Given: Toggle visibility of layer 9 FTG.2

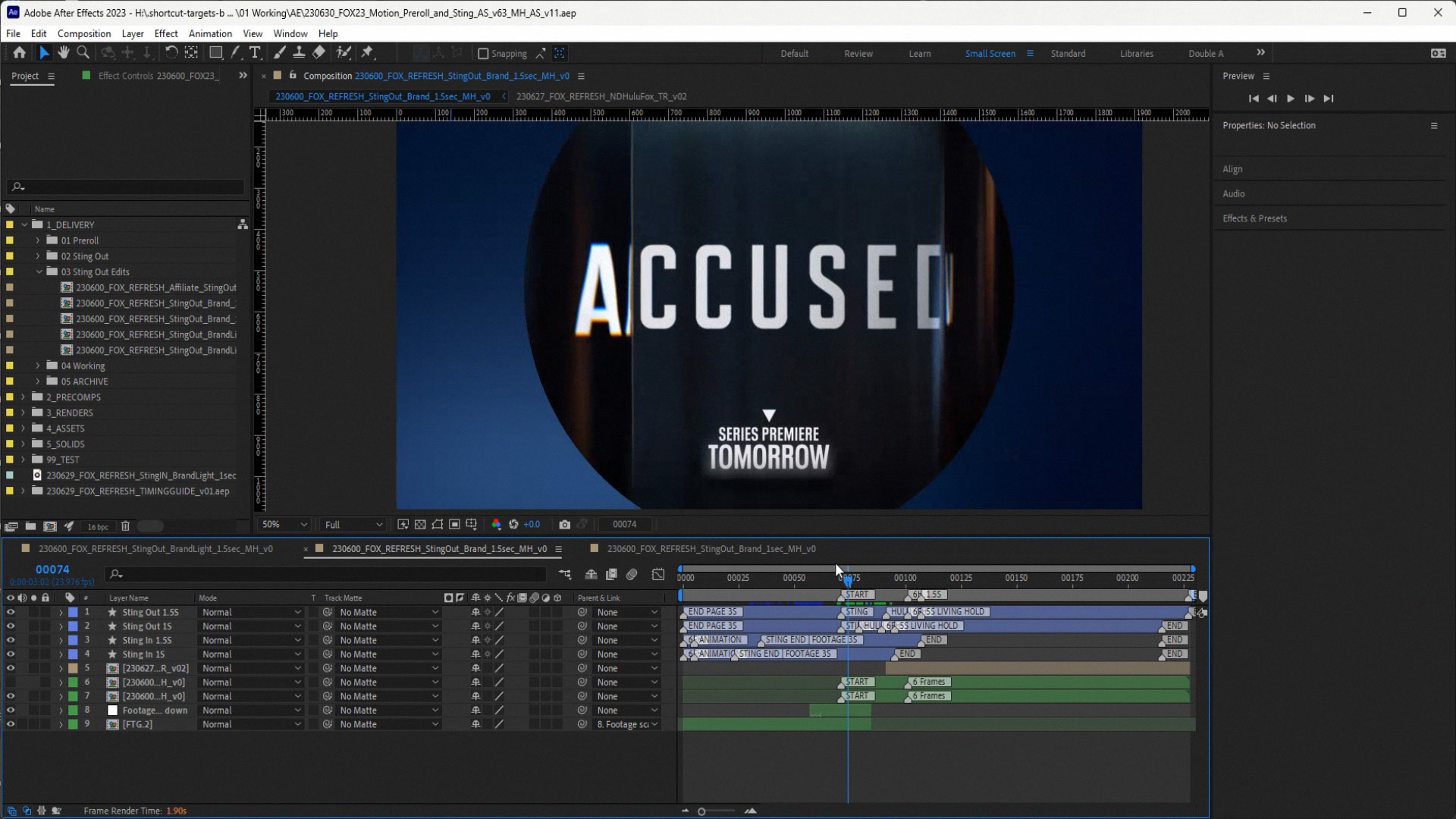Looking at the screenshot, I should pos(11,724).
